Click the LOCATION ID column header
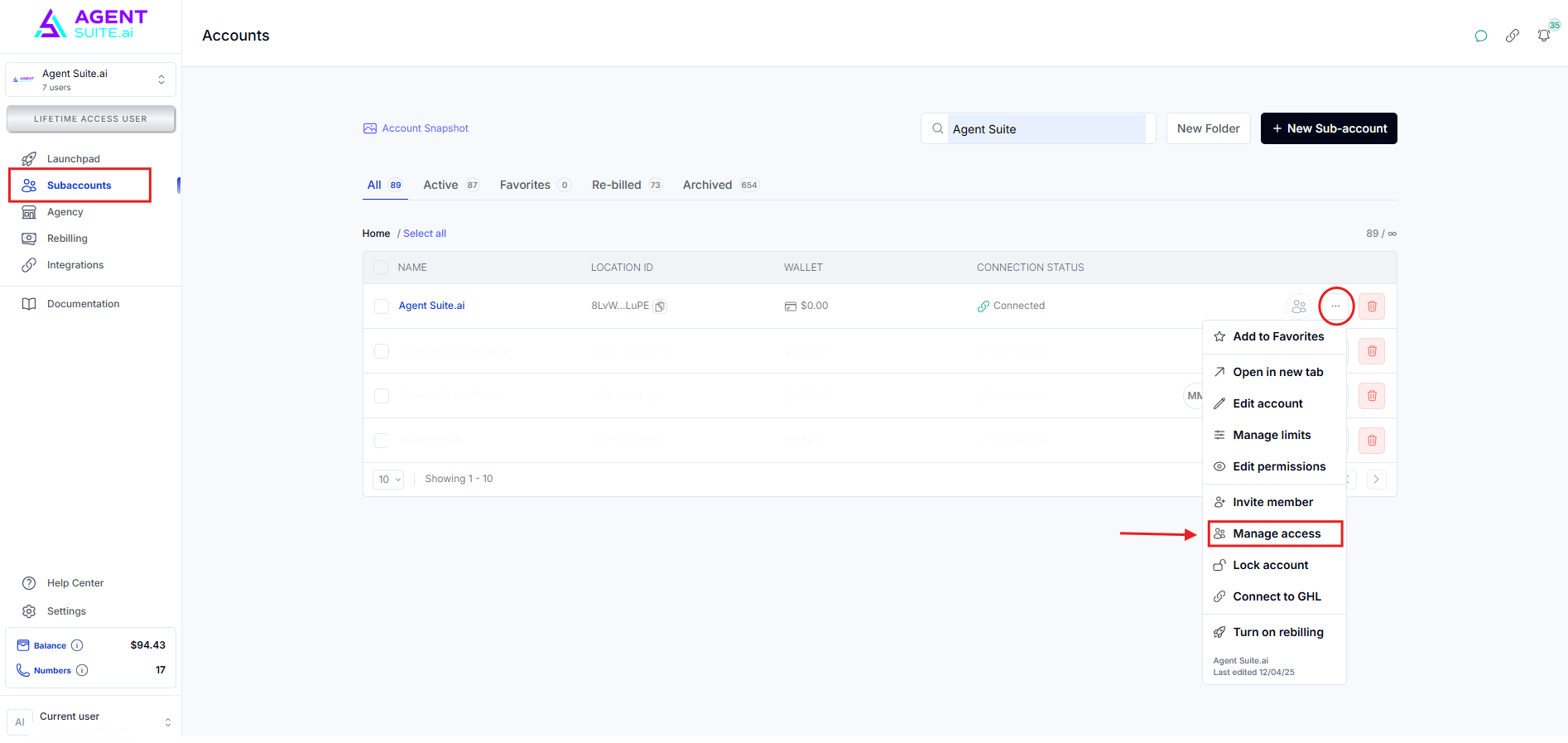This screenshot has height=743, width=1568. 622,268
